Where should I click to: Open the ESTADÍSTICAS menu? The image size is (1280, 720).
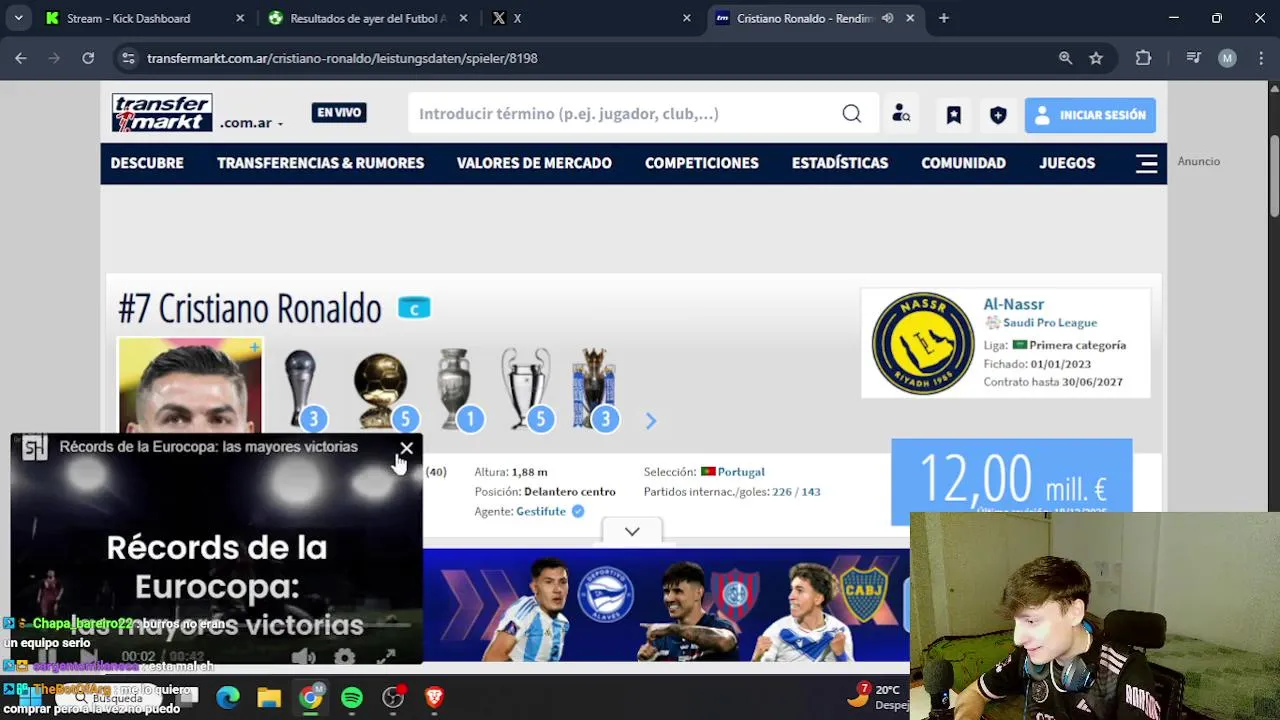pos(840,163)
